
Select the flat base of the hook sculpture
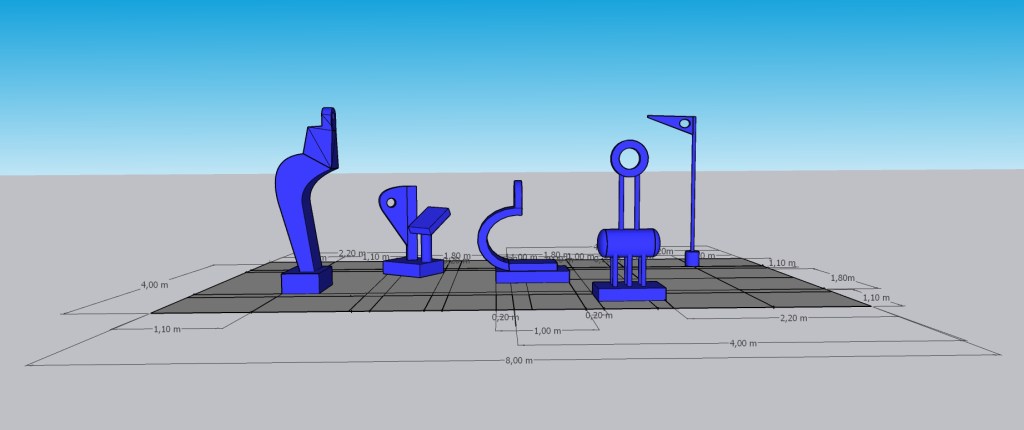pos(530,273)
